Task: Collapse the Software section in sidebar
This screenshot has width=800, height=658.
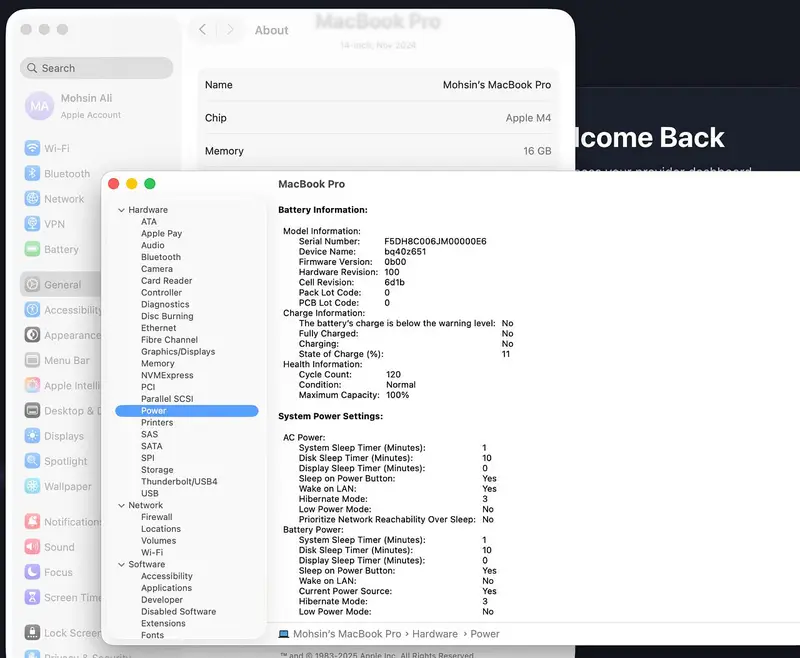Action: (121, 565)
